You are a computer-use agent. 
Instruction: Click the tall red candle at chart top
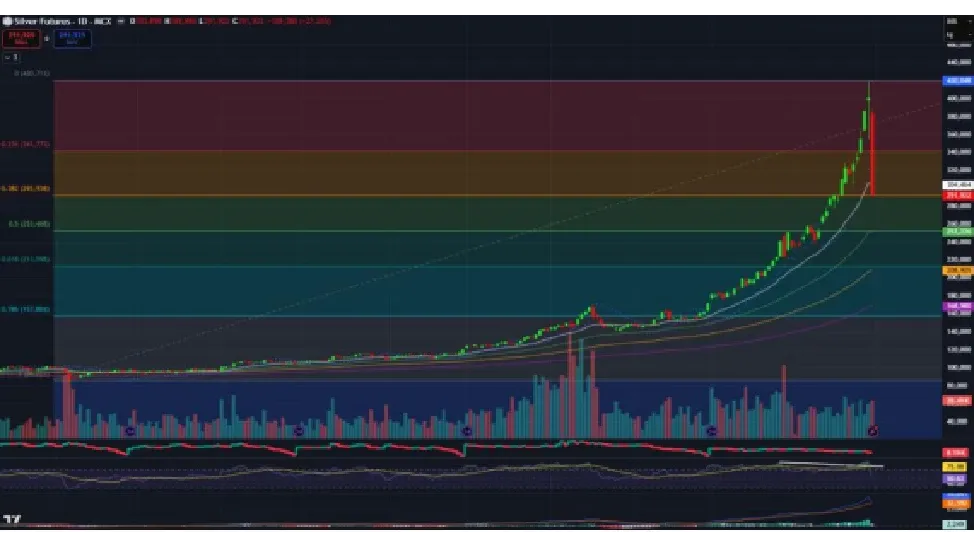(873, 153)
